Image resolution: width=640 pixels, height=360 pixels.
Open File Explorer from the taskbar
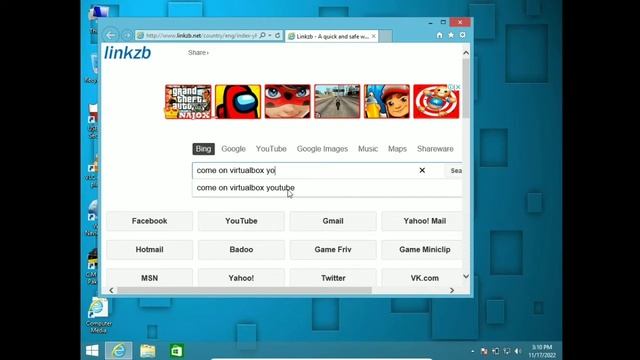pos(148,351)
